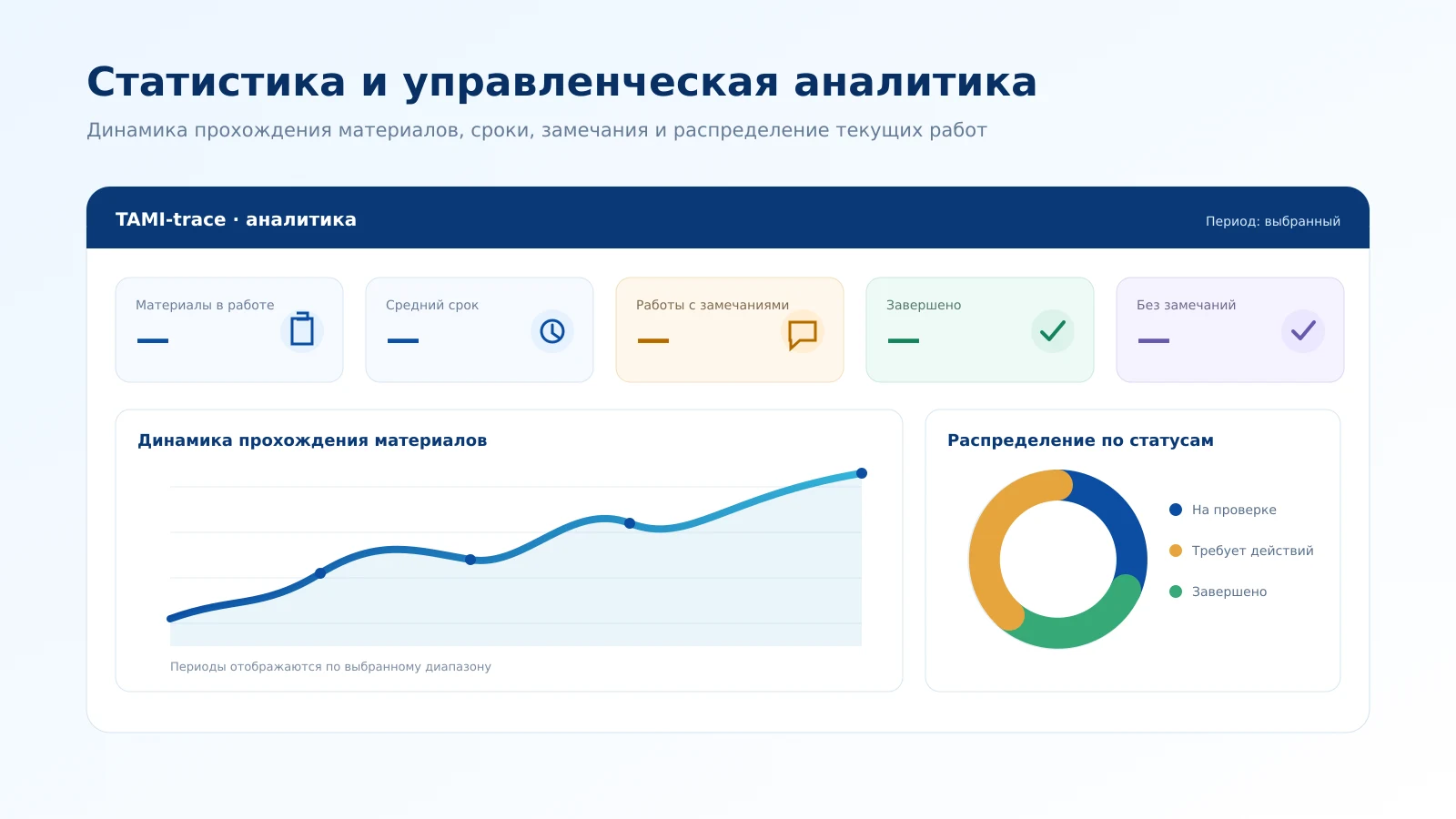The image size is (1456, 819).
Task: Click the clipboard icon in Материалы в работе card
Action: pyautogui.click(x=302, y=330)
